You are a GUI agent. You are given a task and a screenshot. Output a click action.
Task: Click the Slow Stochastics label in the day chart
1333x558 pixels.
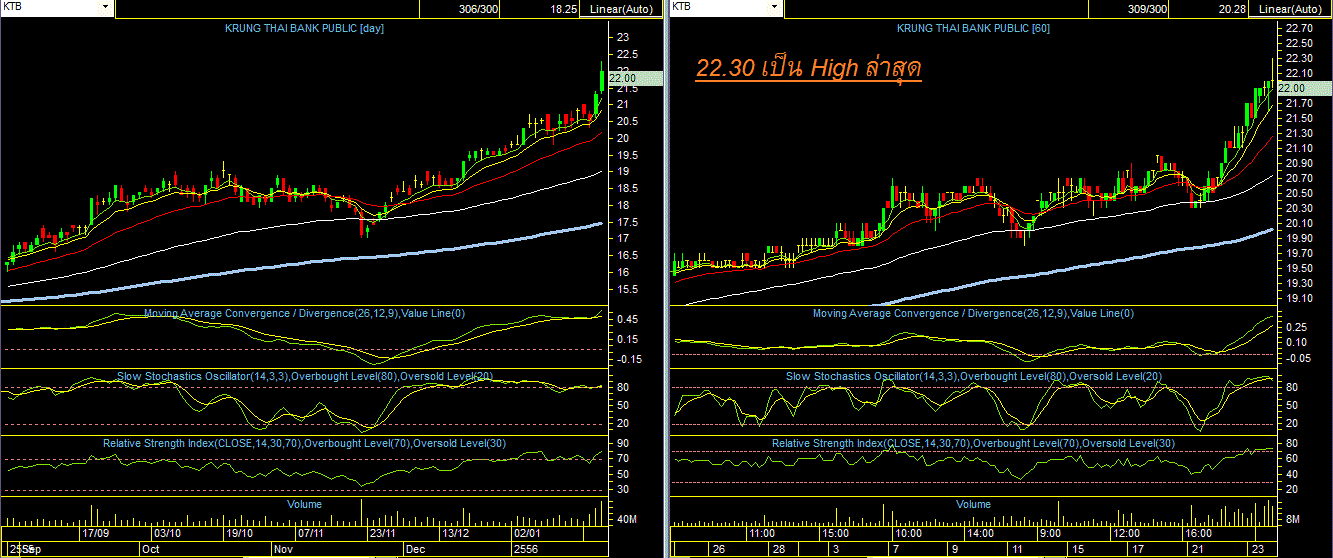(304, 376)
